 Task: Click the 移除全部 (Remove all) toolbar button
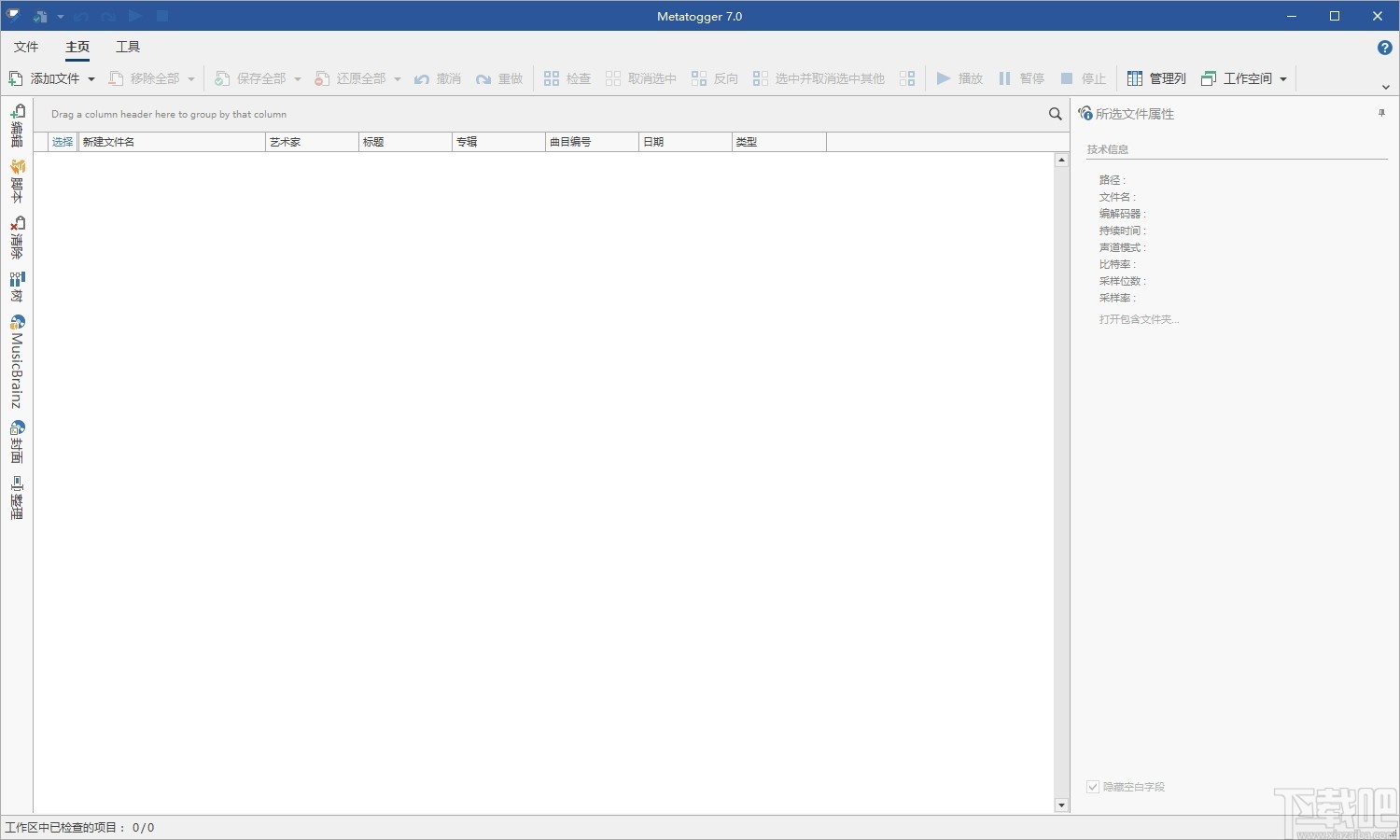pyautogui.click(x=144, y=78)
